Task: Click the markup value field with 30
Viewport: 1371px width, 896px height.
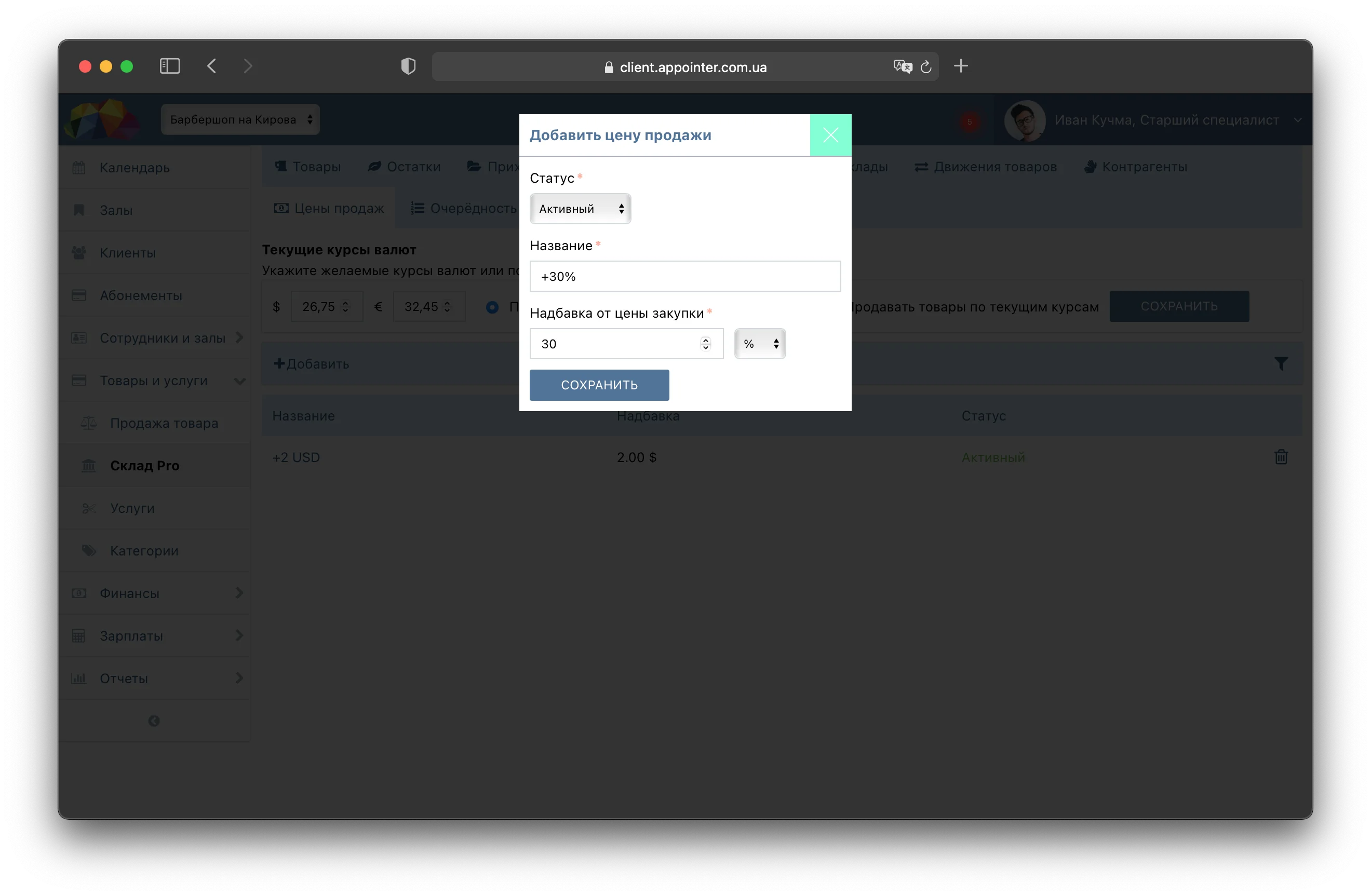Action: pyautogui.click(x=626, y=344)
